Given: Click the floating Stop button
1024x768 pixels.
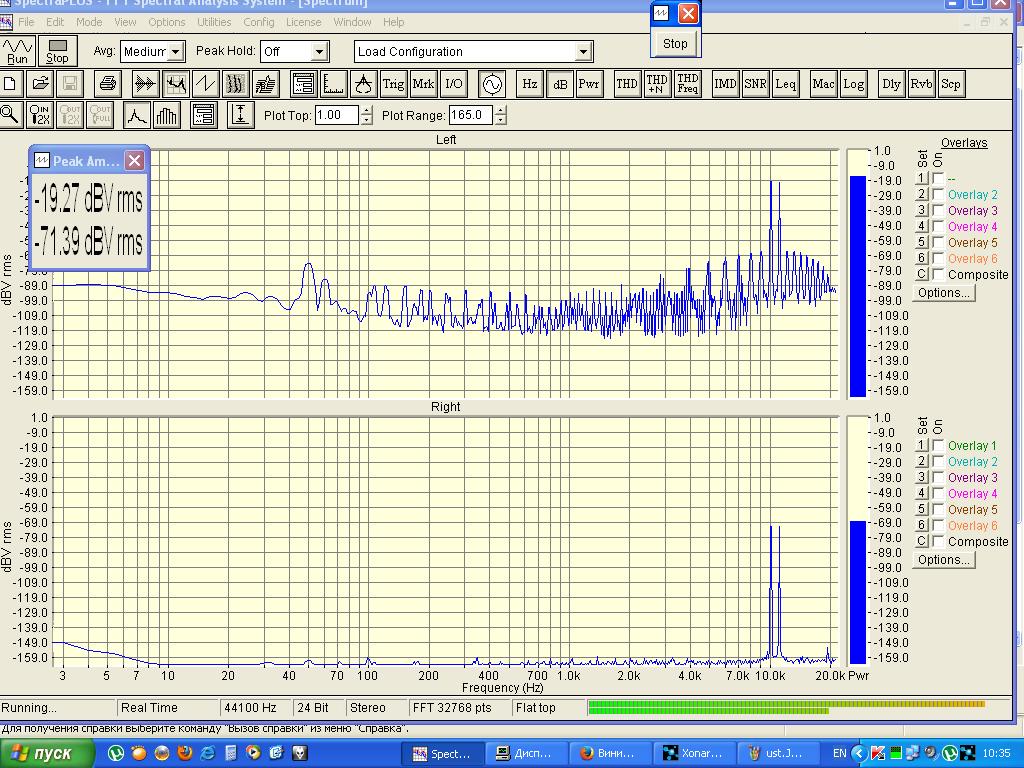Looking at the screenshot, I should click(675, 43).
